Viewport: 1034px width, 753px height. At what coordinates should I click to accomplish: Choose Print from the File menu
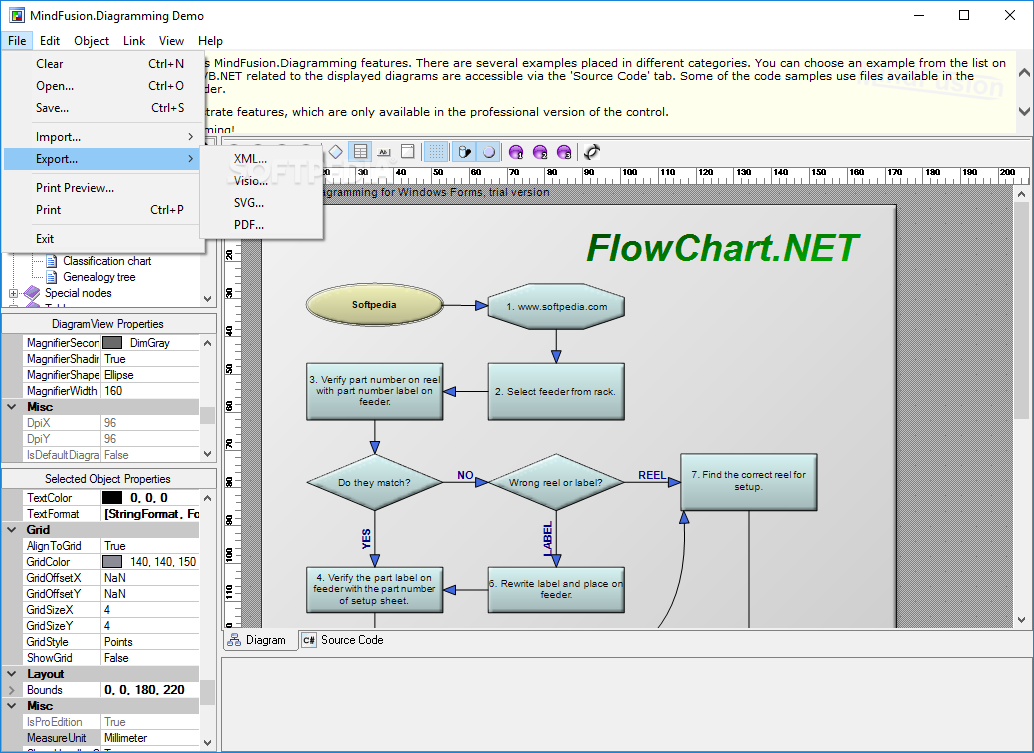(x=102, y=210)
